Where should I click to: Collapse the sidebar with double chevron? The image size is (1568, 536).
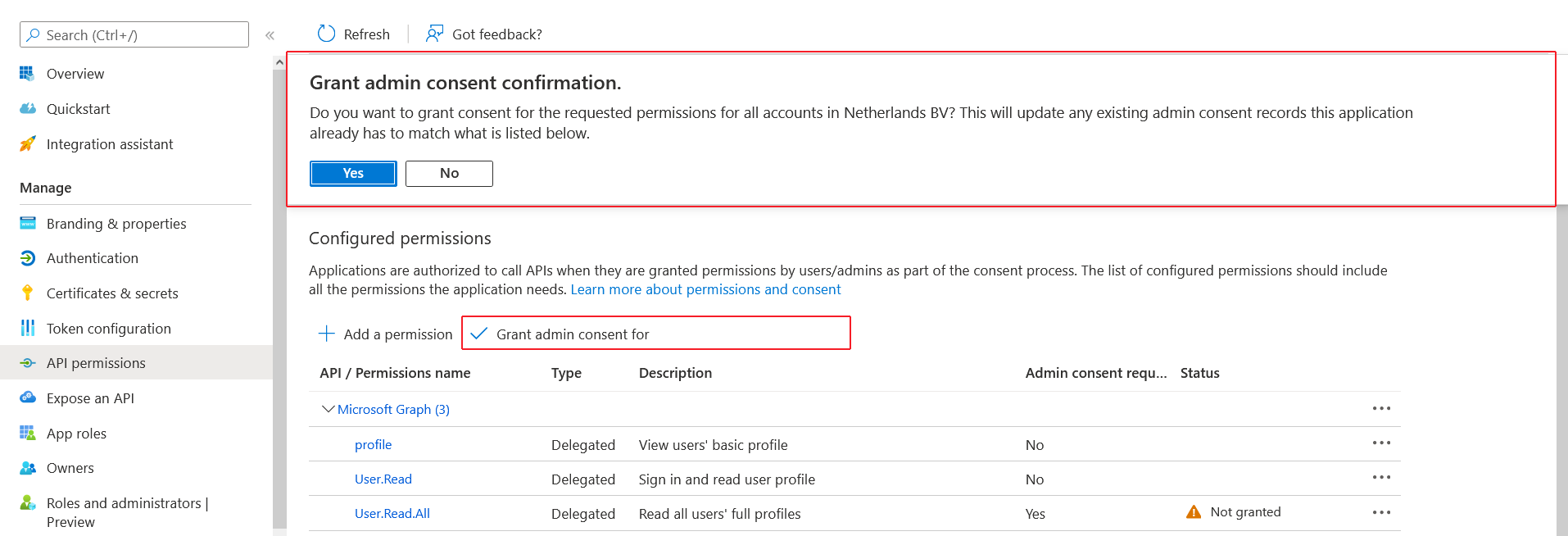270,35
